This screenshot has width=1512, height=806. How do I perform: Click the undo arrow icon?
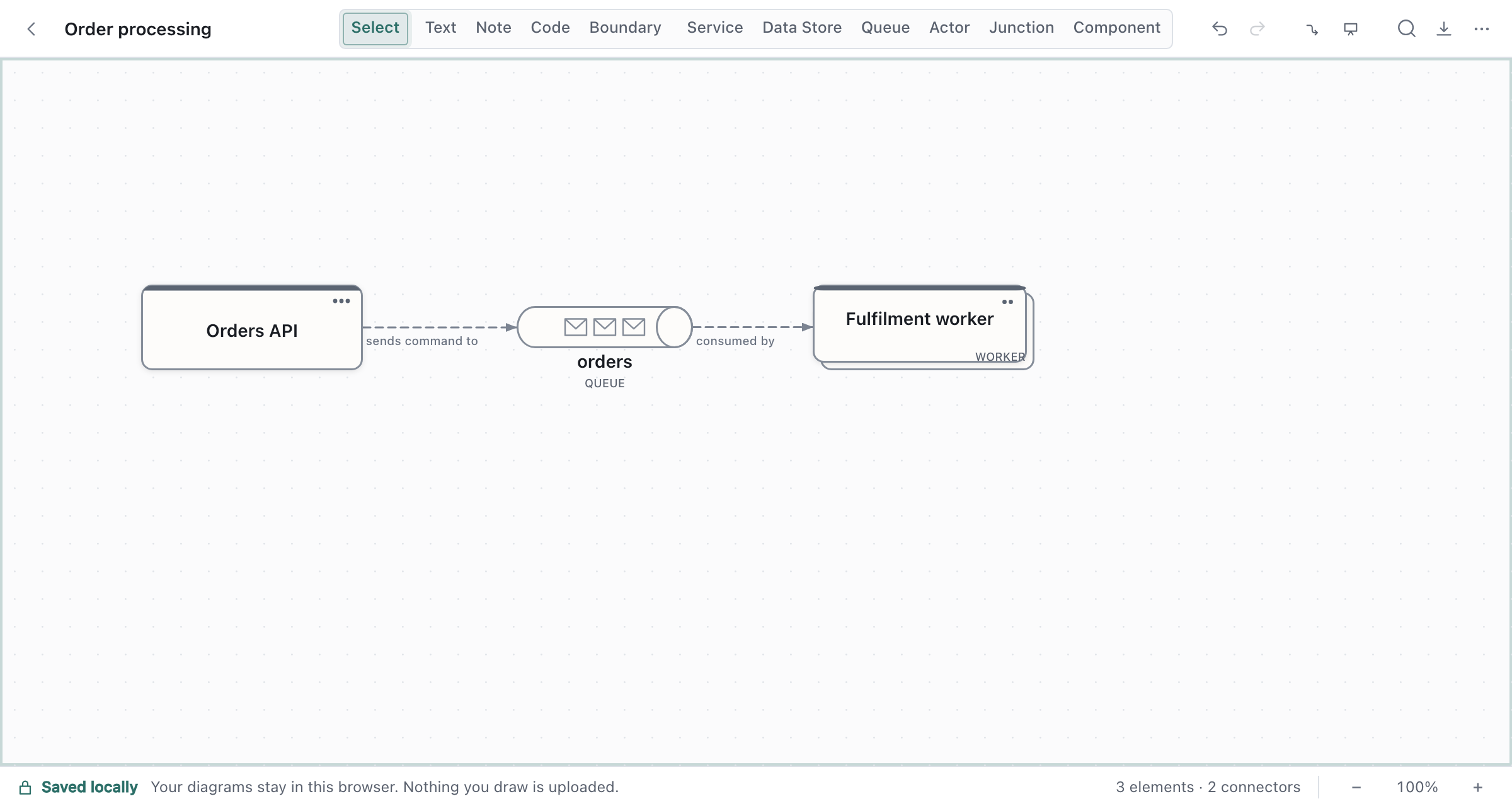pyautogui.click(x=1220, y=29)
